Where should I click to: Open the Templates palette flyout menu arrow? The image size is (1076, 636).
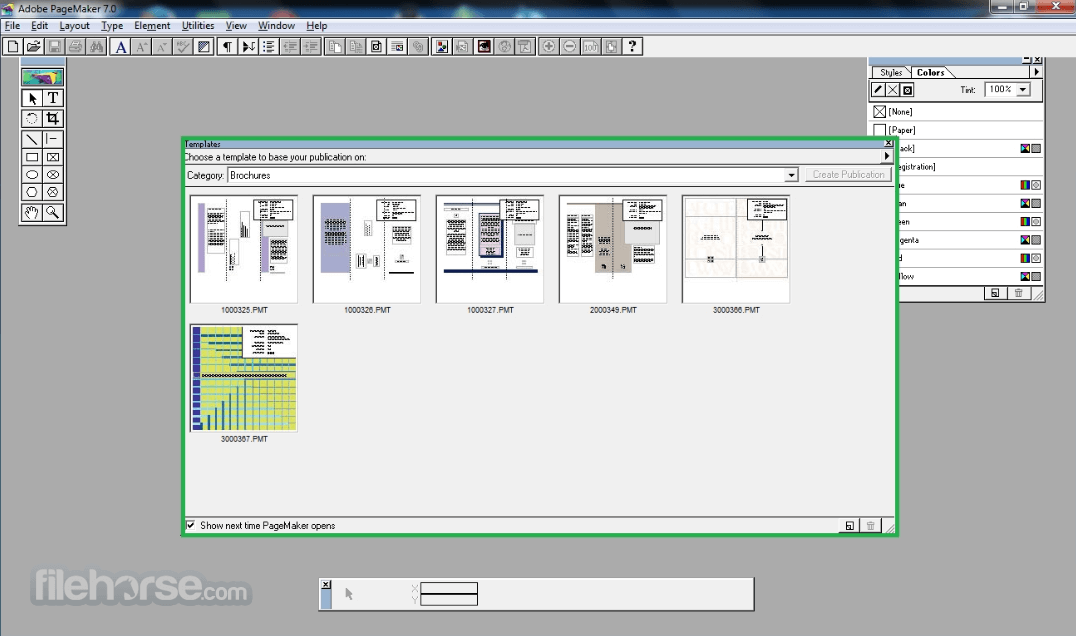pos(887,156)
